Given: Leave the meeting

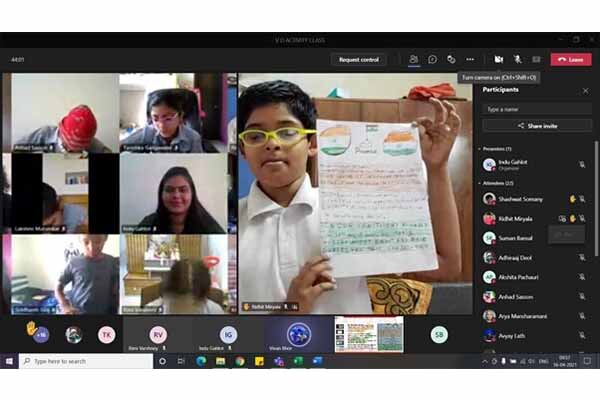Looking at the screenshot, I should pos(571,60).
